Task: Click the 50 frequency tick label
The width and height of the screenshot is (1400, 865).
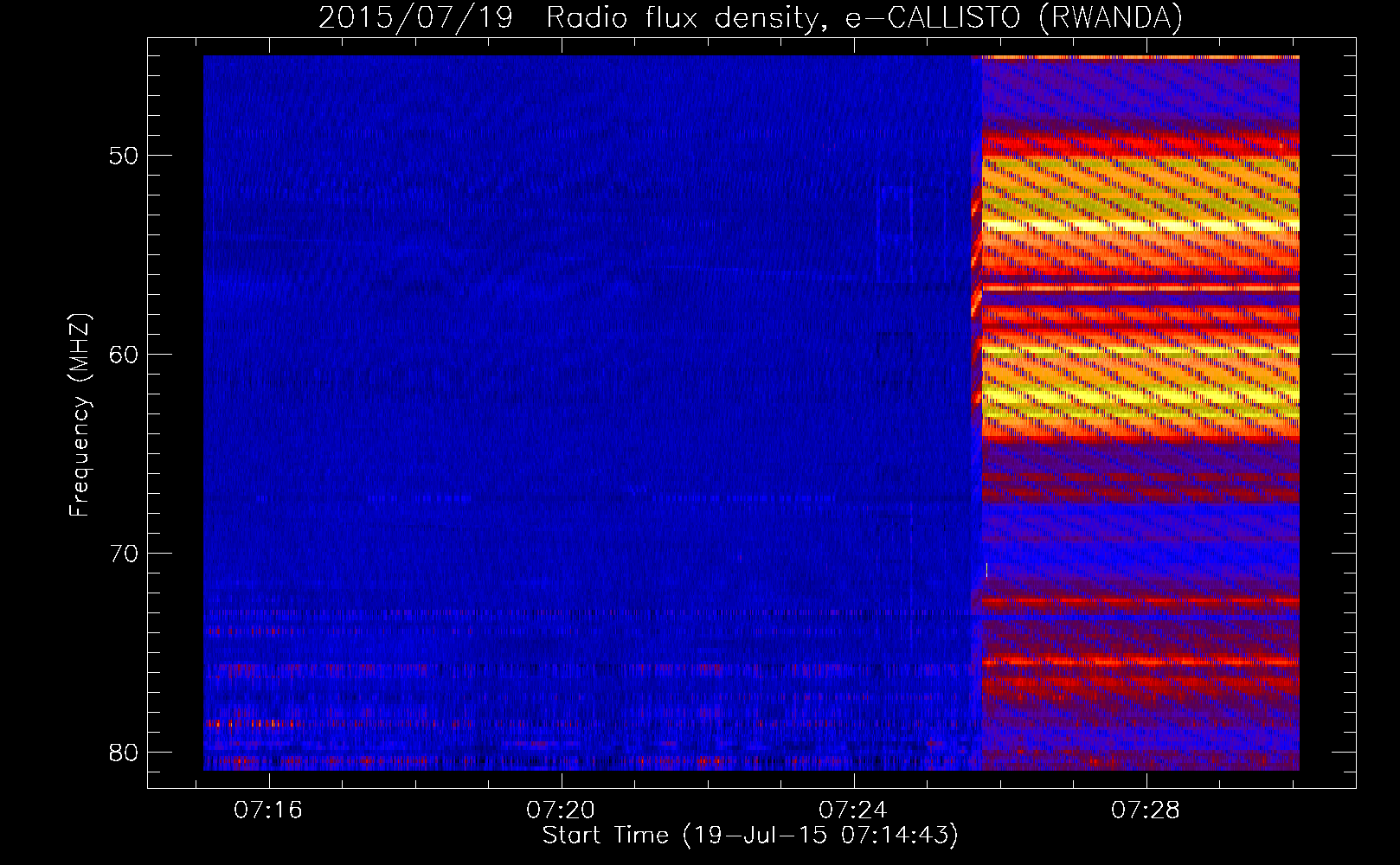Action: pos(125,156)
